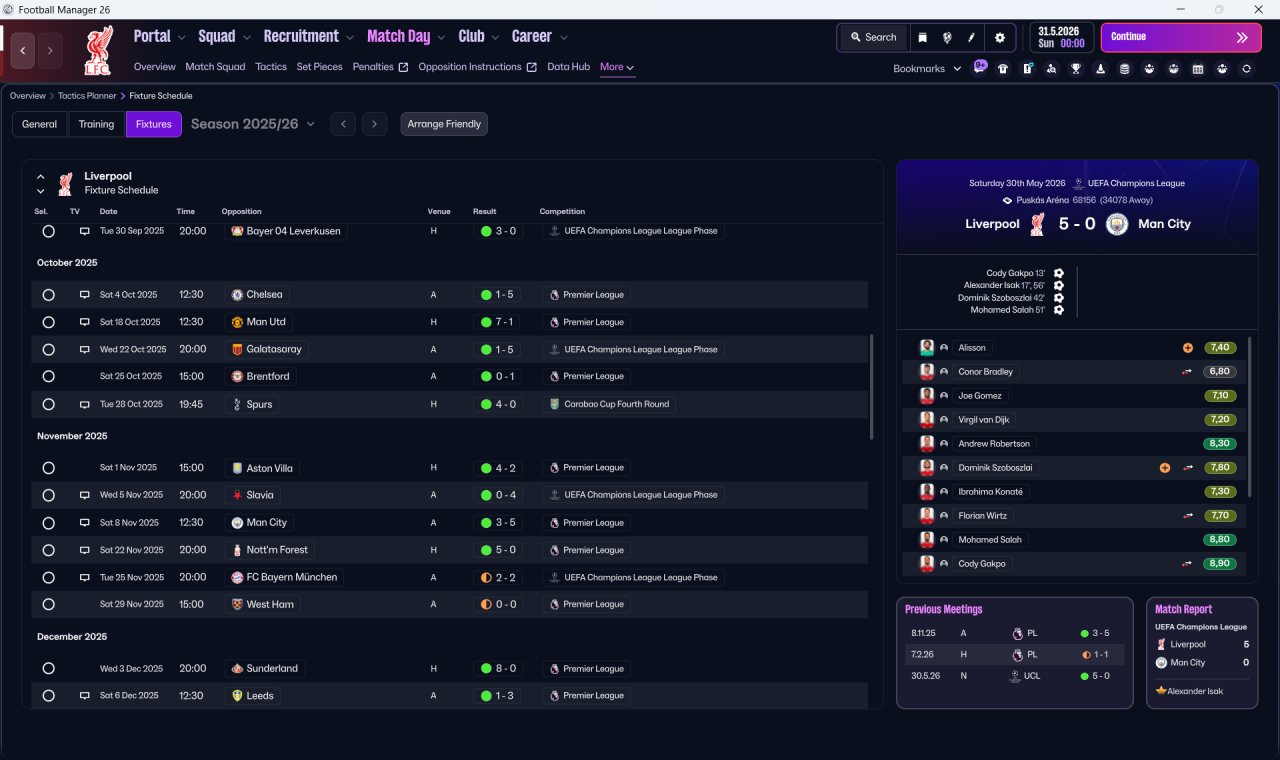Select the Man Utd fixture radio button

coord(48,322)
